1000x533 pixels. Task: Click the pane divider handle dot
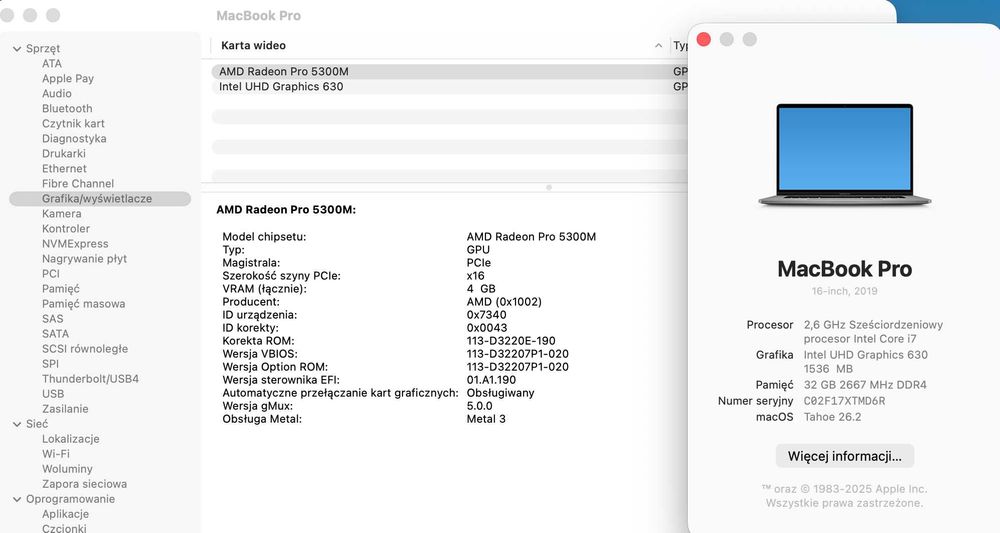click(548, 187)
